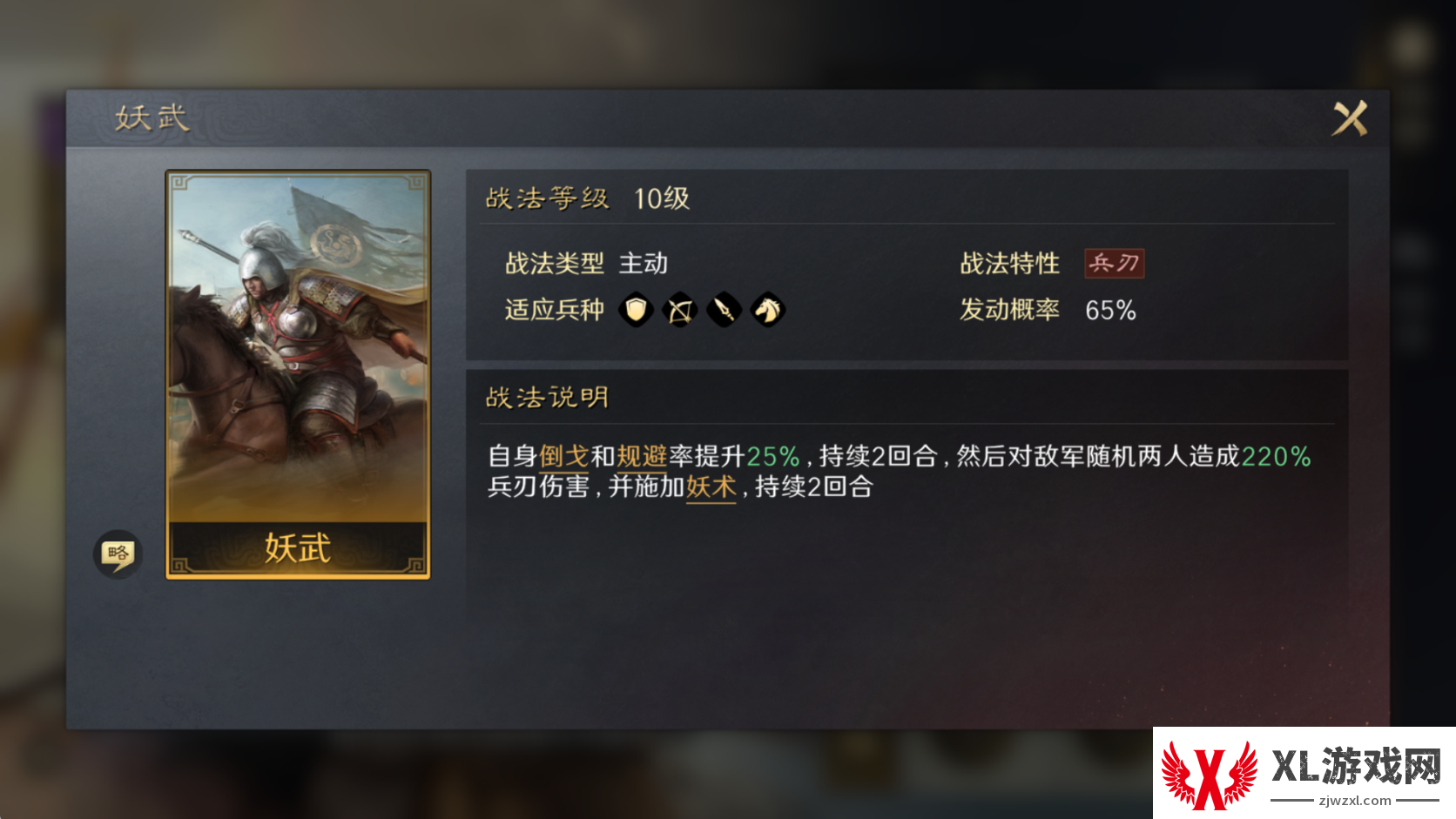Tap the 战法类型 主动 label
Screen dimensions: 1456x819
(x=587, y=263)
